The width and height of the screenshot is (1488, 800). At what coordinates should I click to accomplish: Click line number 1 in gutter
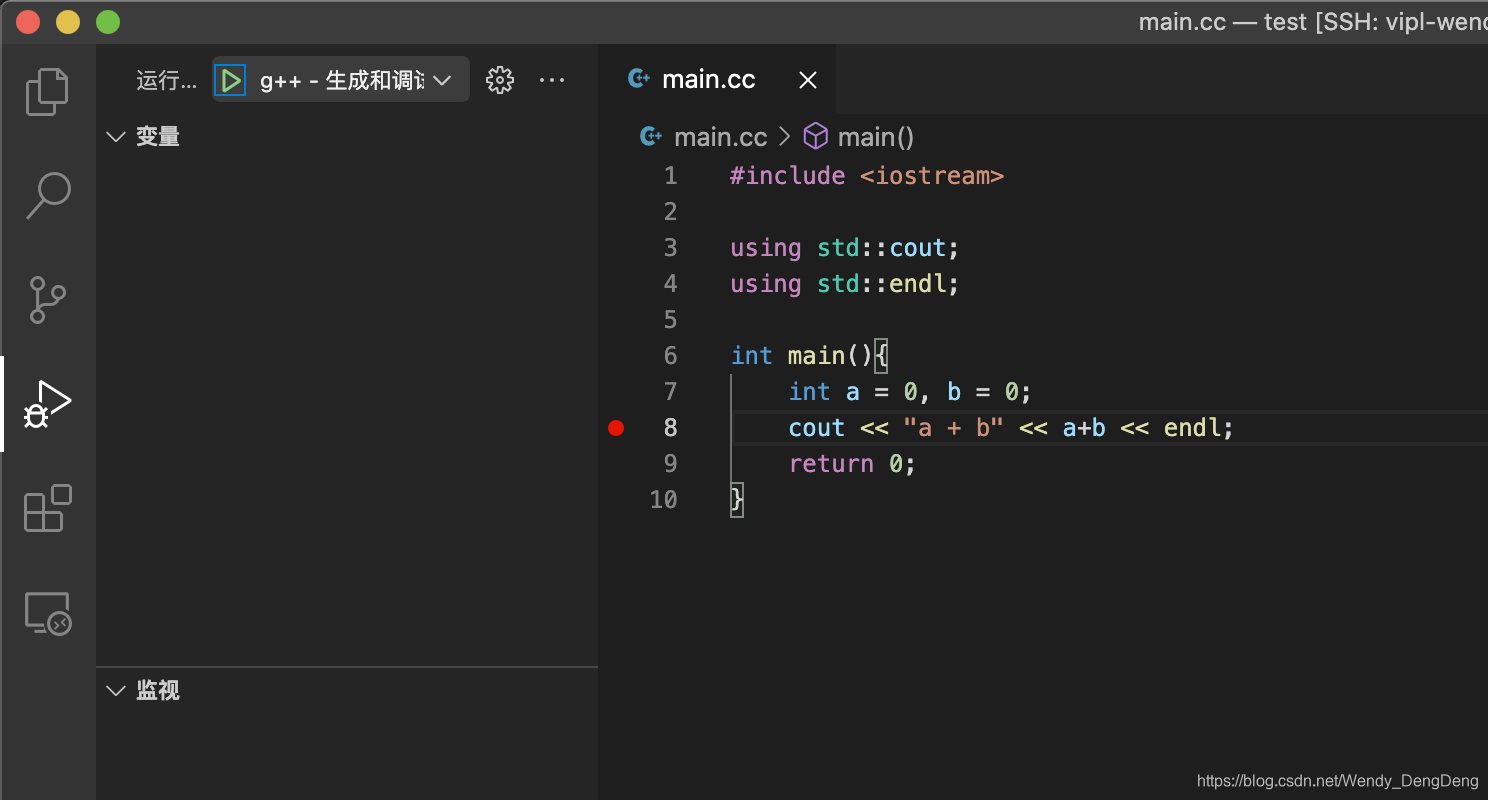click(x=670, y=176)
